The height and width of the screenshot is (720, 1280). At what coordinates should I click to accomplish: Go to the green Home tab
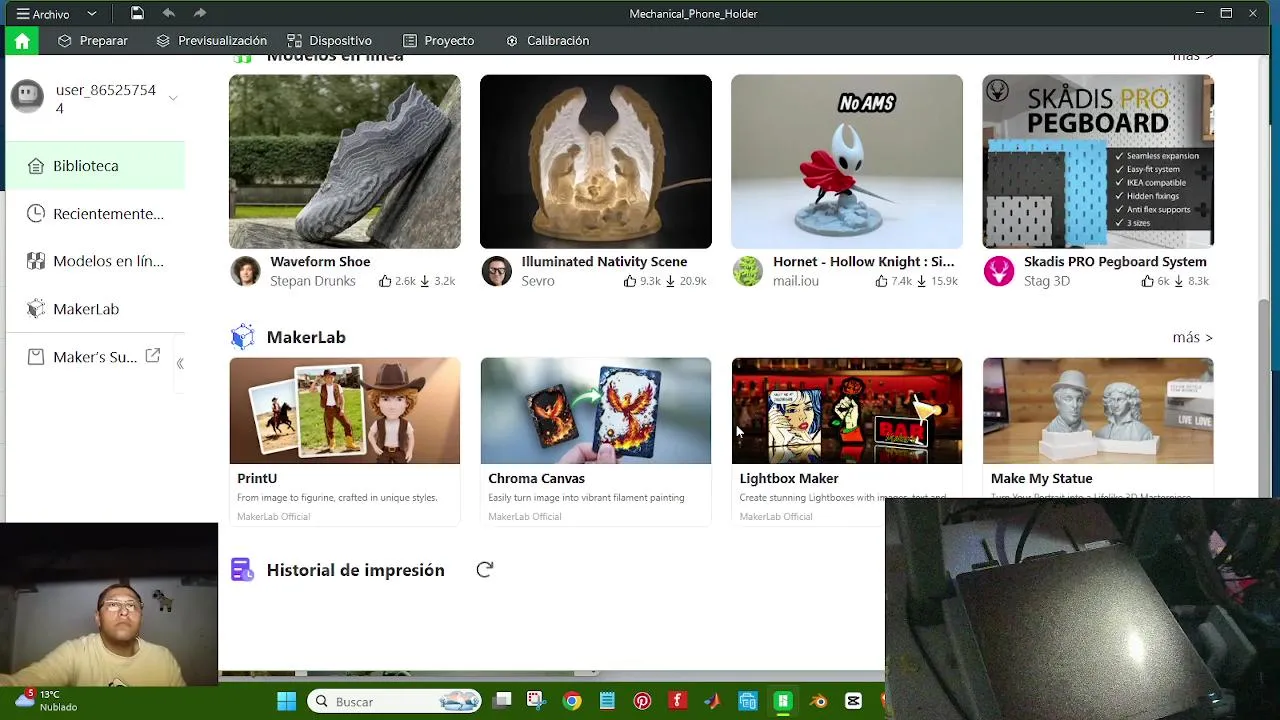point(22,41)
